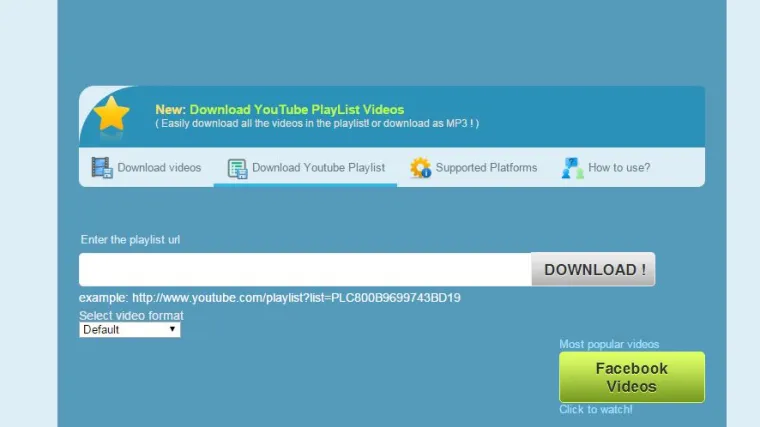Viewport: 760px width, 427px height.
Task: Open the Download videos tab
Action: tap(146, 168)
